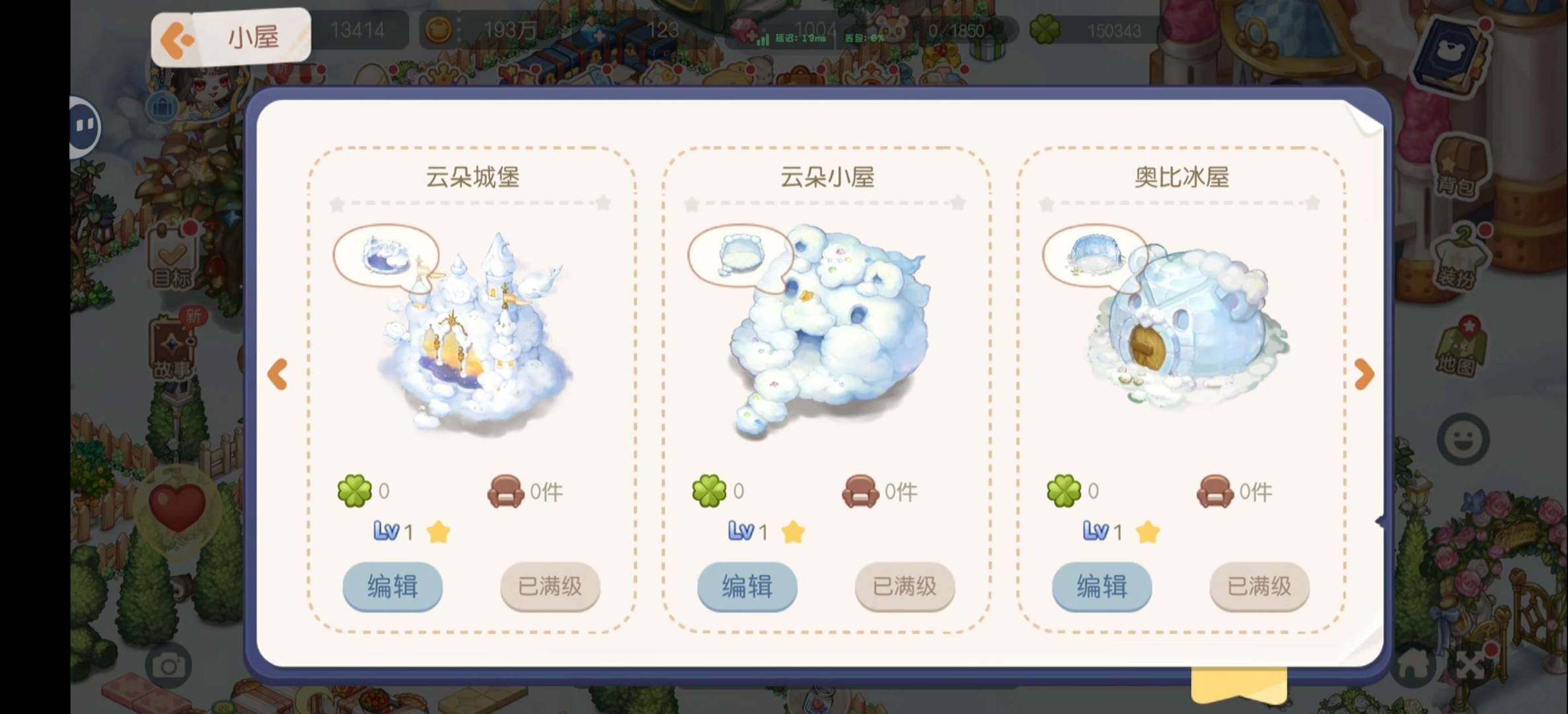Open the 地图 map icon
1568x714 pixels.
(x=1460, y=348)
